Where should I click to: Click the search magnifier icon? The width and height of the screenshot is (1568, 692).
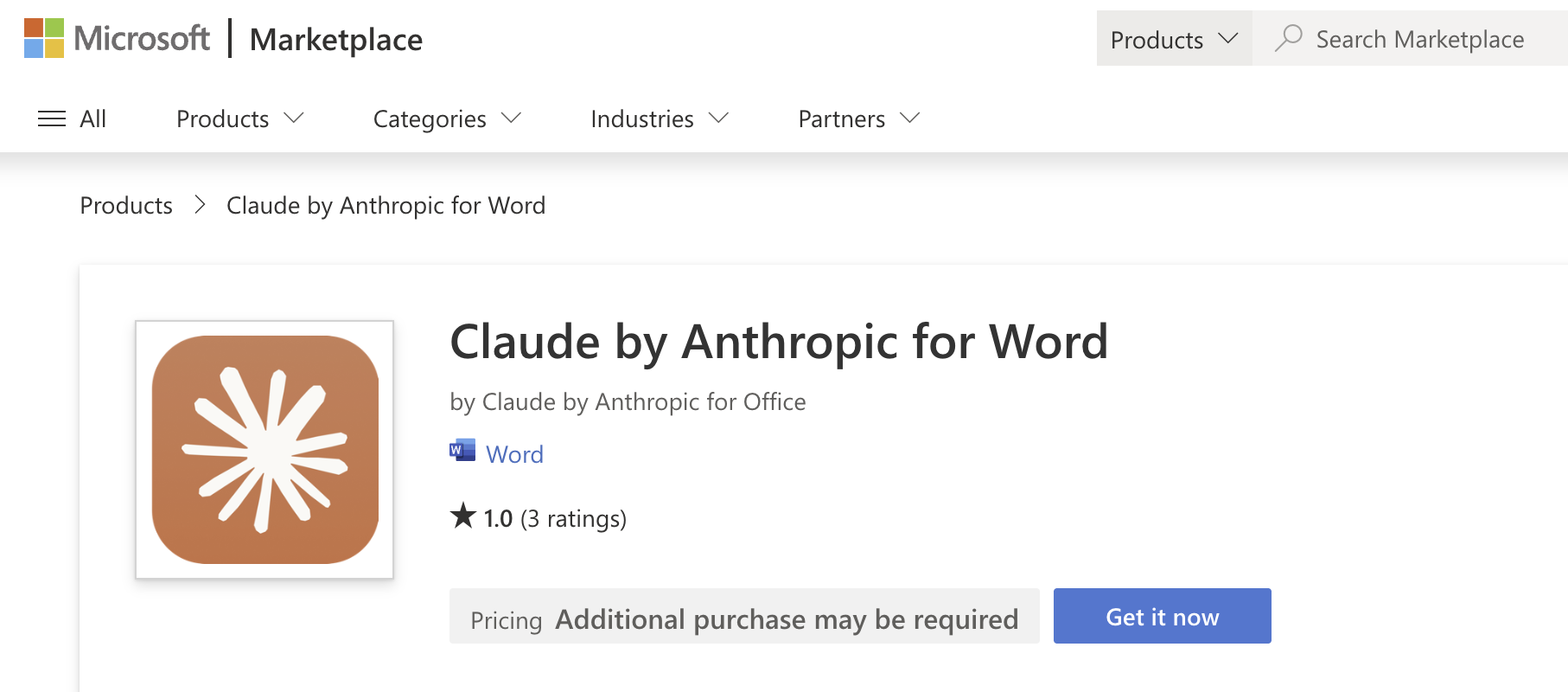pos(1288,38)
